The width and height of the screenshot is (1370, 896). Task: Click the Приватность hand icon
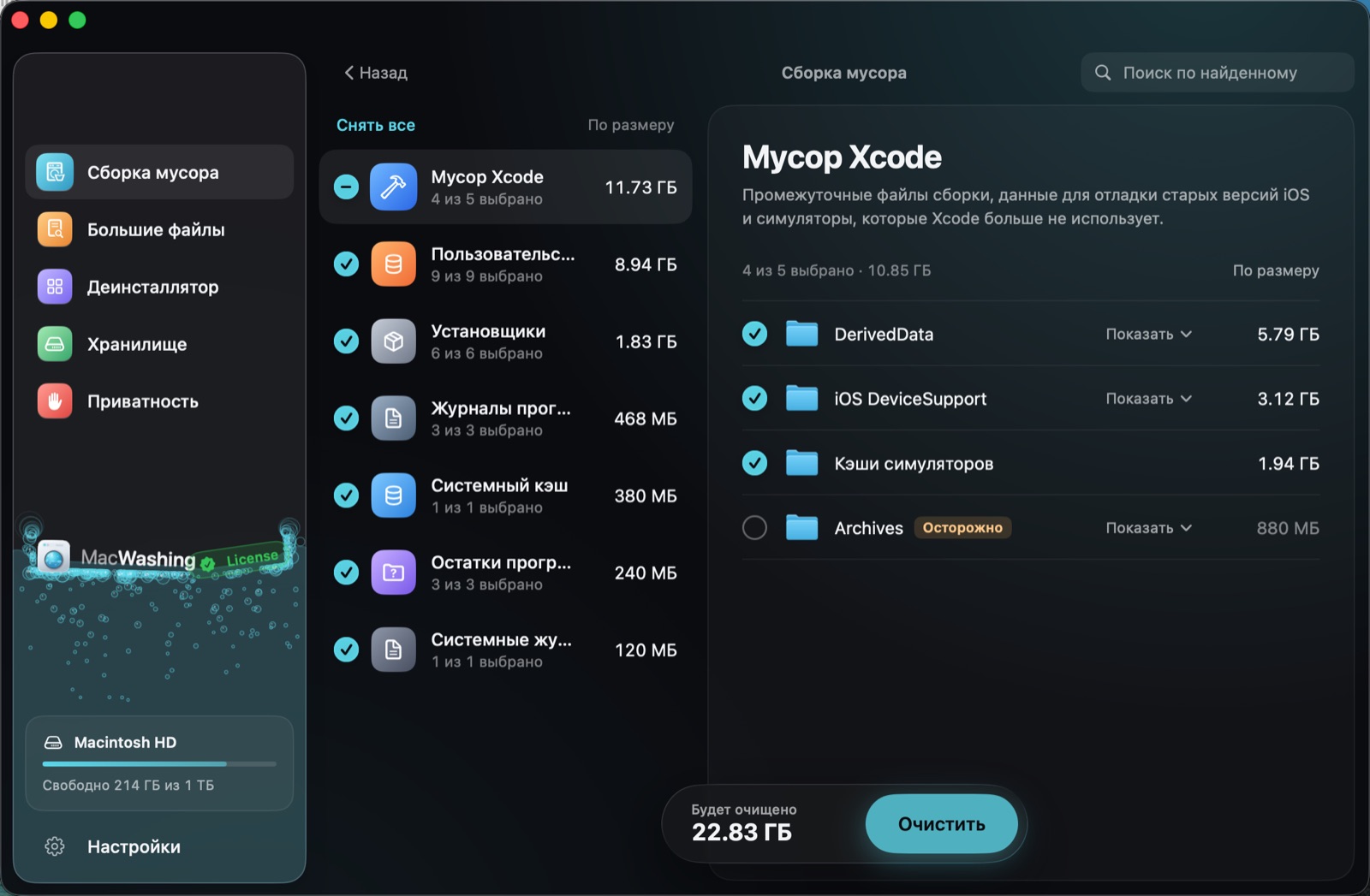click(x=55, y=401)
